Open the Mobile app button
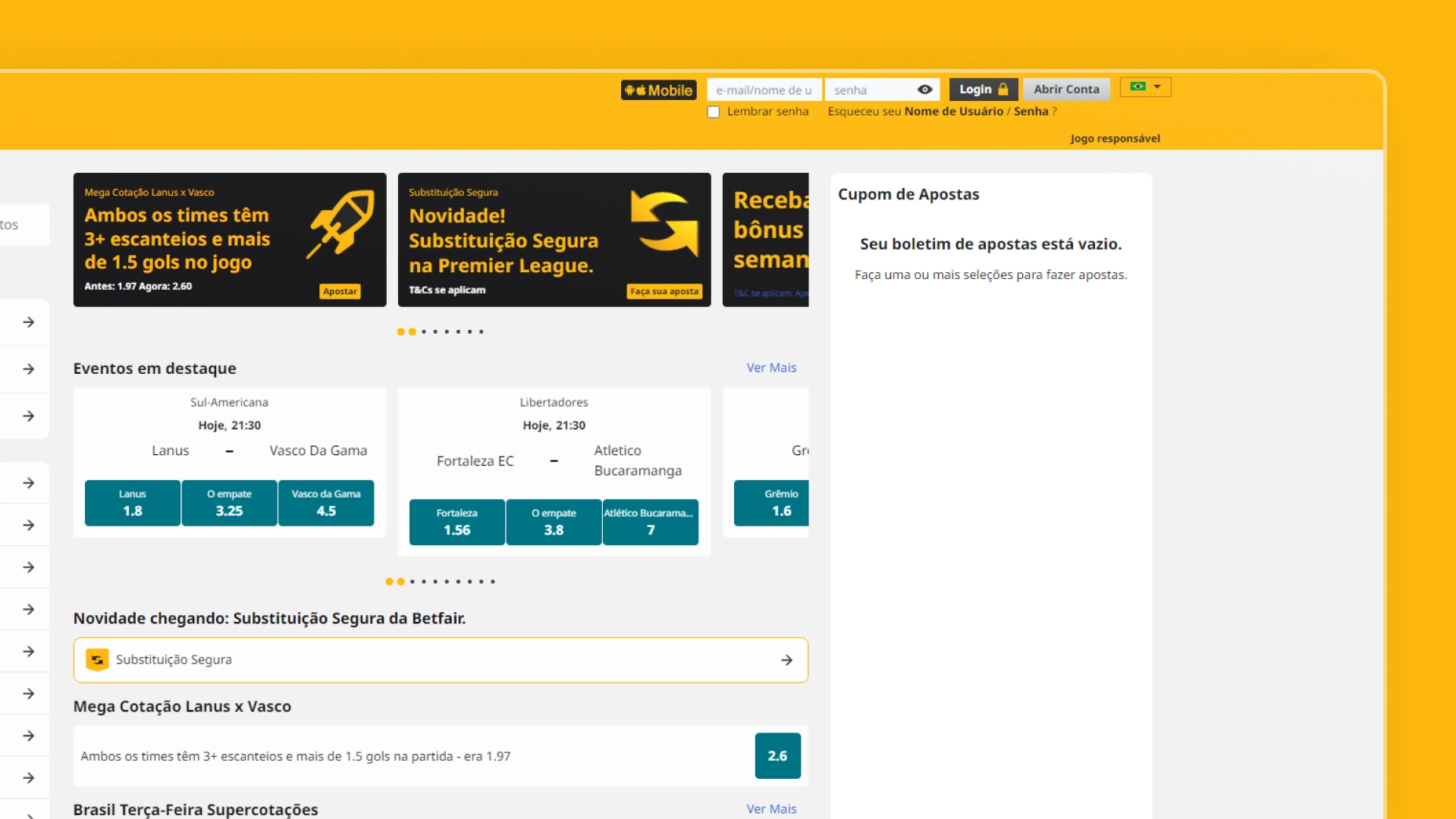Screen dimensions: 1456x819 [x=658, y=90]
